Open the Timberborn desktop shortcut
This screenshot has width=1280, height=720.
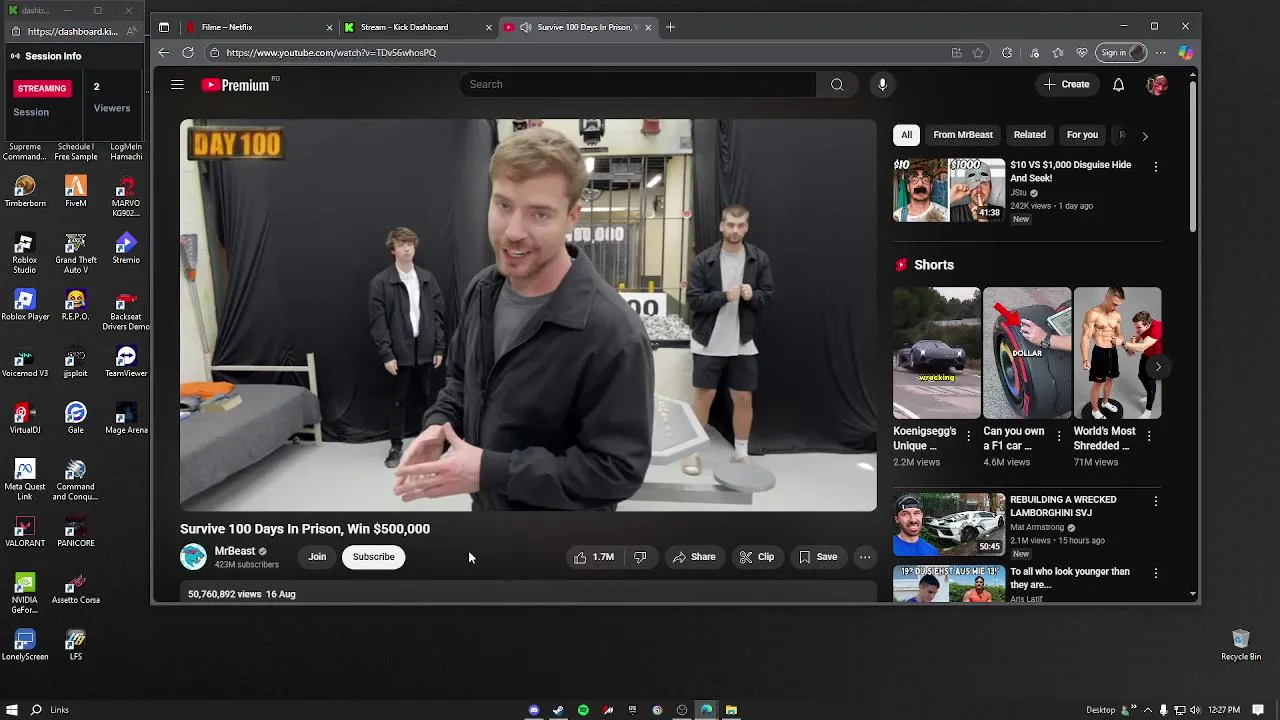point(25,192)
